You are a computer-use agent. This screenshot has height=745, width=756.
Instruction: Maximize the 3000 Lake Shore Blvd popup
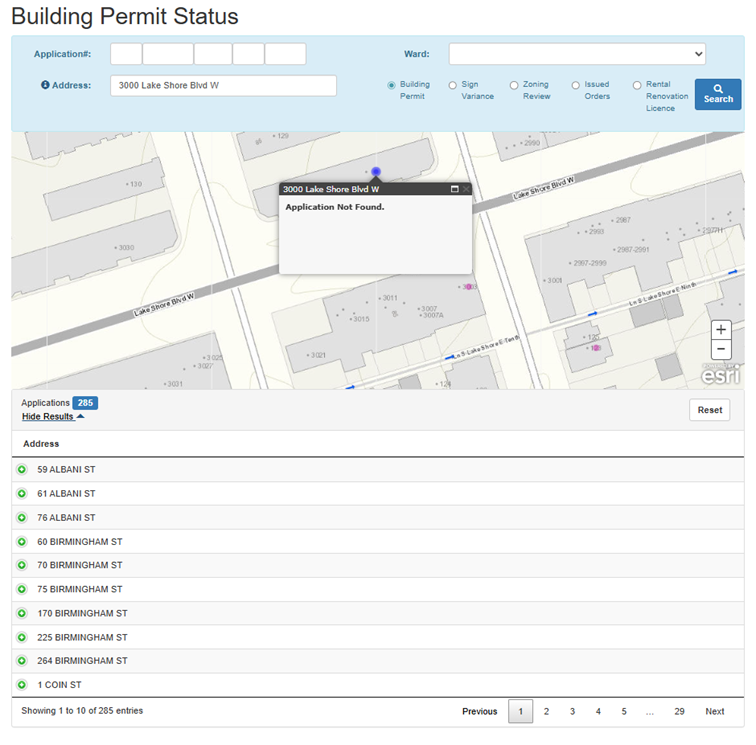(454, 189)
